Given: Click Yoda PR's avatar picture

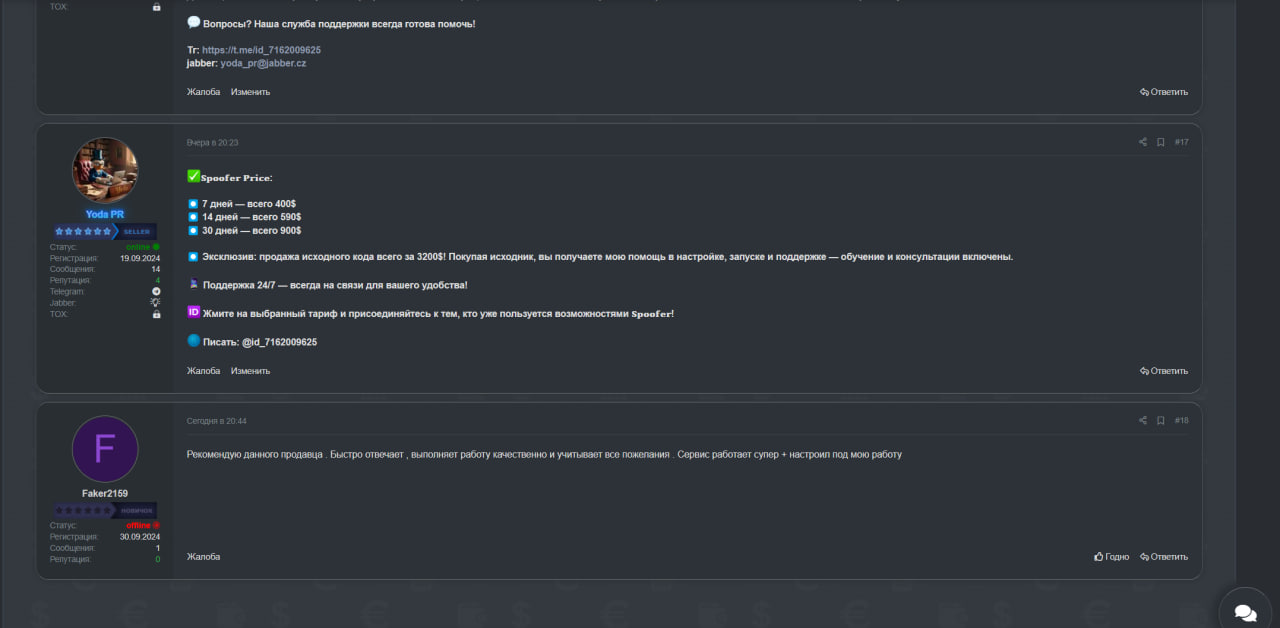Looking at the screenshot, I should [x=105, y=170].
